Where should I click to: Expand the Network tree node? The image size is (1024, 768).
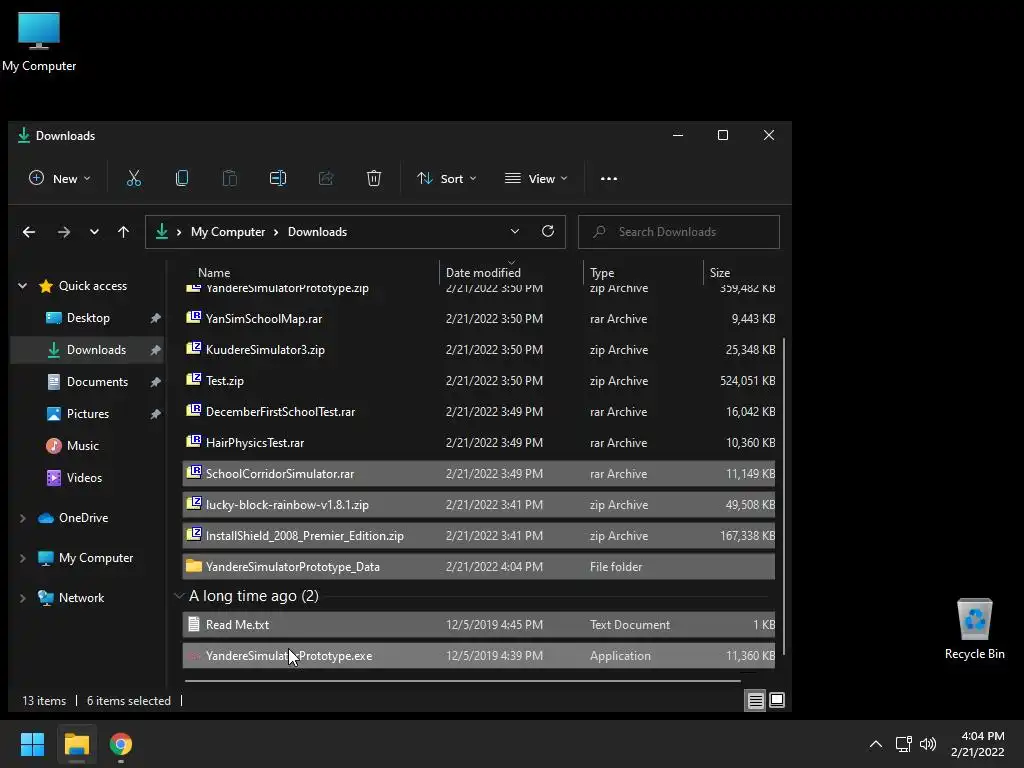pos(22,598)
